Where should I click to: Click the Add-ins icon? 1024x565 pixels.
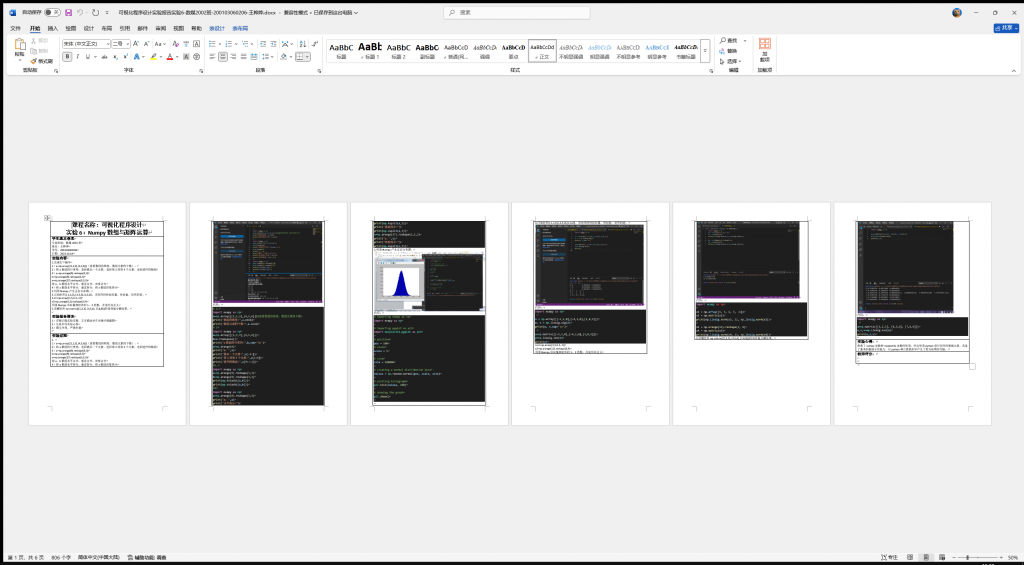click(764, 48)
